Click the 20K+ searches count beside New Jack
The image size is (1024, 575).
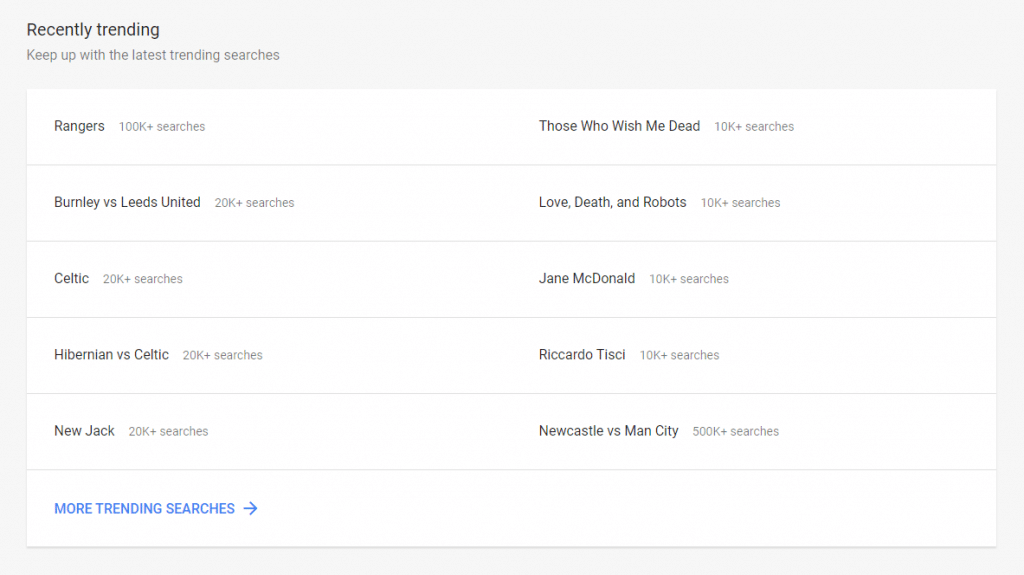click(168, 432)
